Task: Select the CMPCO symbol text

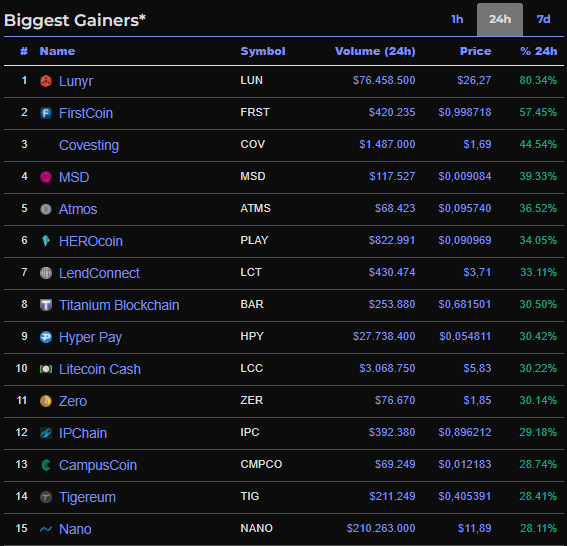Action: (x=261, y=464)
